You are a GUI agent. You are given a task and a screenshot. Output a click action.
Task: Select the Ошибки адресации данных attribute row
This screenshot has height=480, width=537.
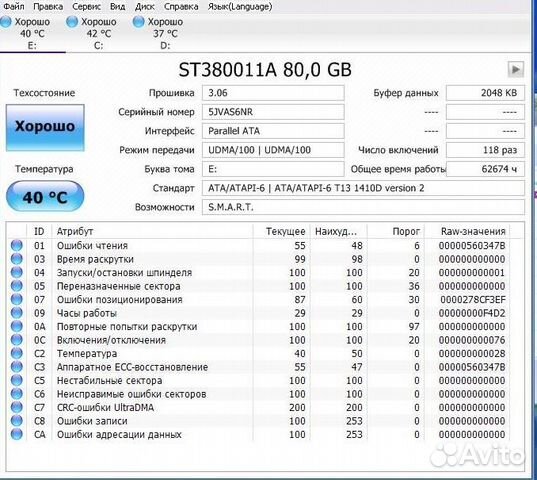pos(259,434)
